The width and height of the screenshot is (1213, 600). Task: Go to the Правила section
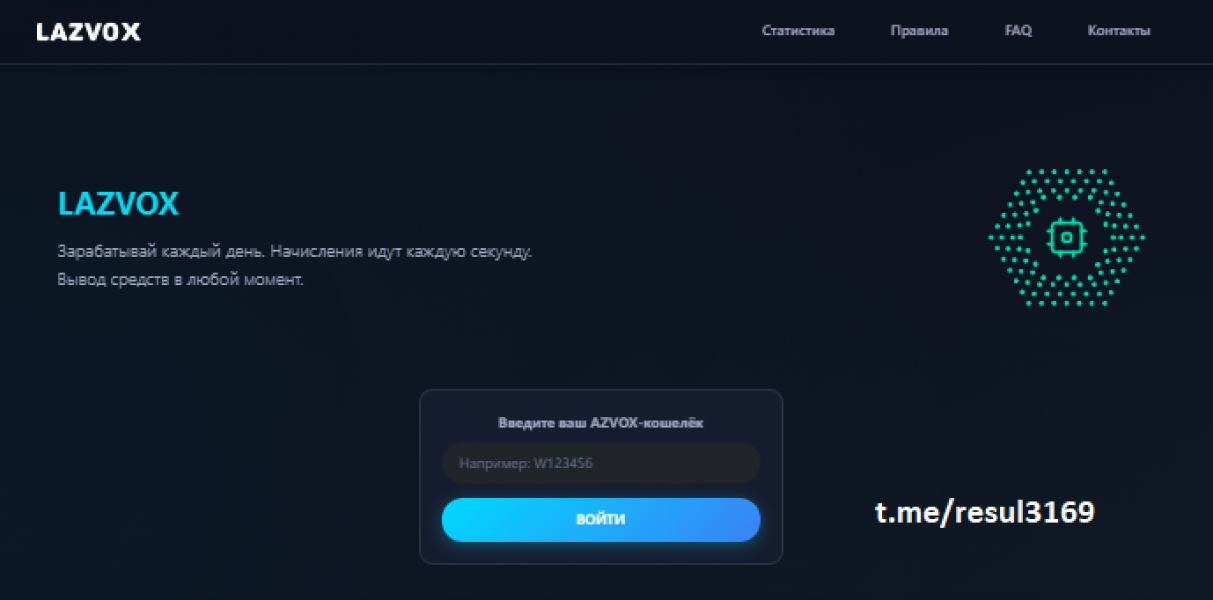pyautogui.click(x=919, y=31)
